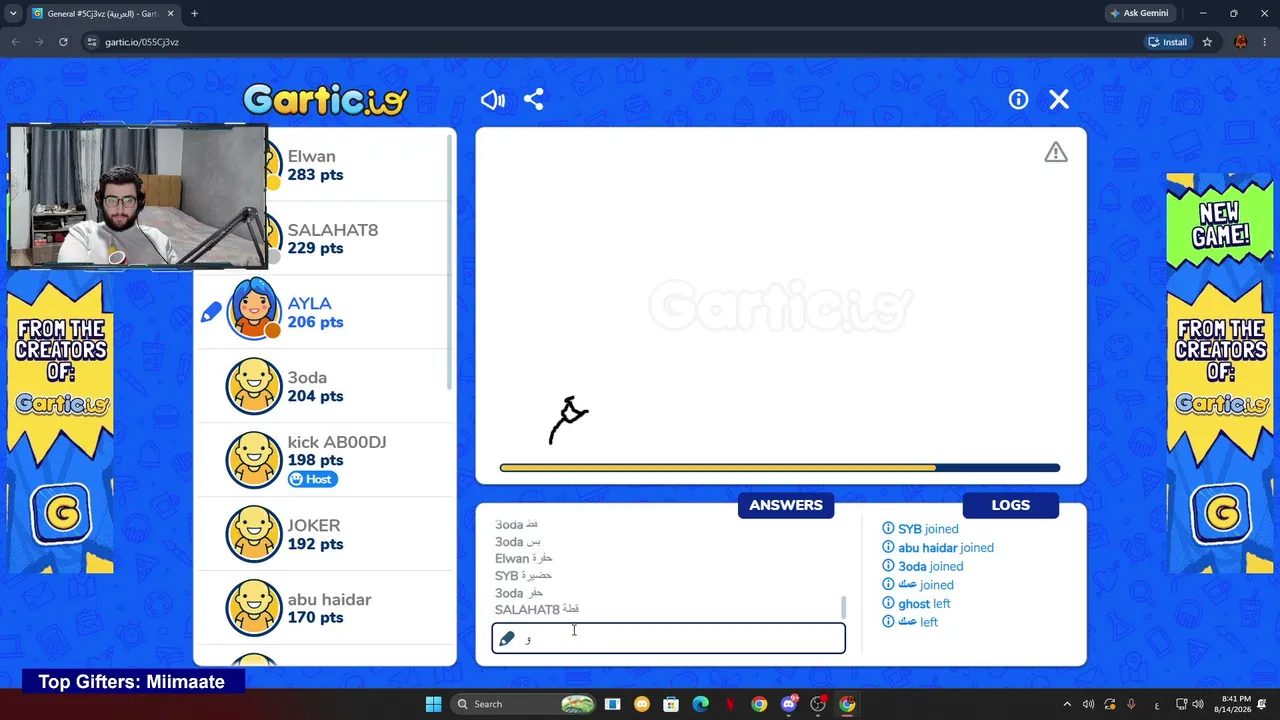Viewport: 1280px width, 720px height.
Task: Open a new browser tab
Action: point(194,13)
